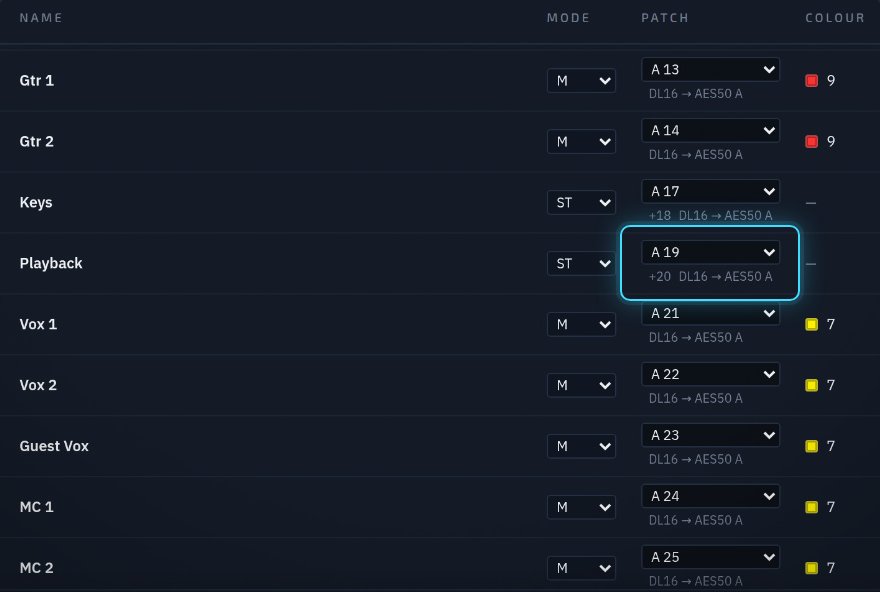Click the red colour swatch for Gtr 1
This screenshot has width=880, height=592.
[811, 81]
